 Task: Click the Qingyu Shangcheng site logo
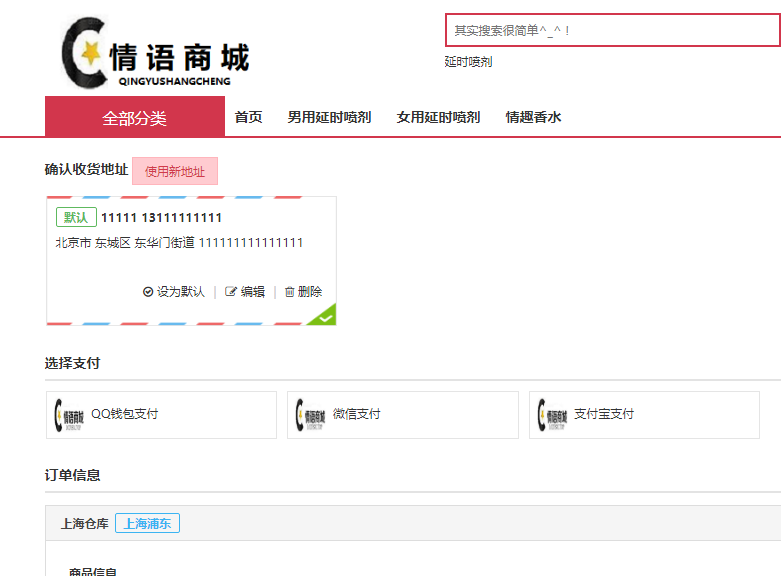click(155, 53)
